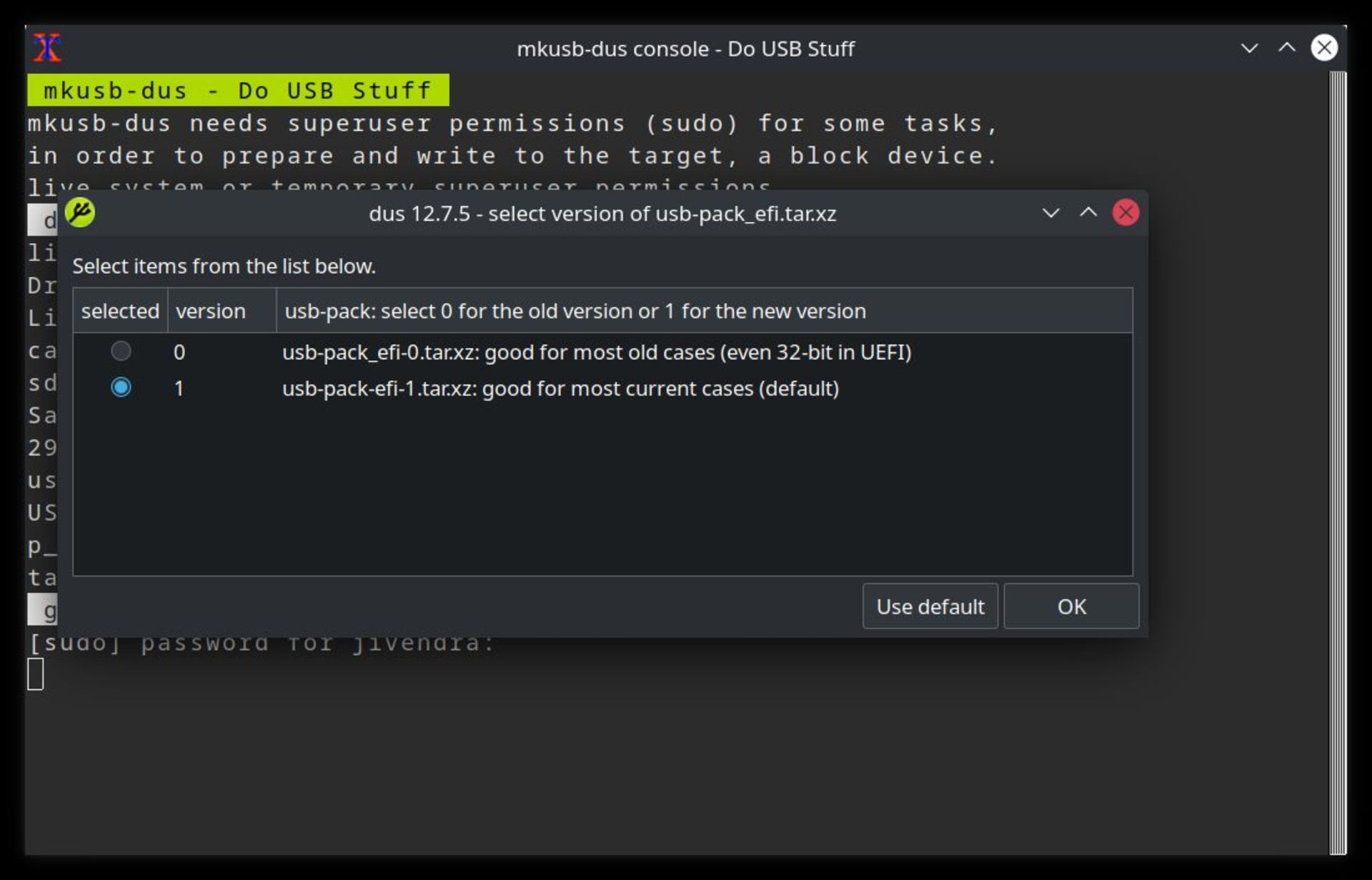Close the dus 12.7.5 dialog
The height and width of the screenshot is (880, 1372).
coord(1125,213)
